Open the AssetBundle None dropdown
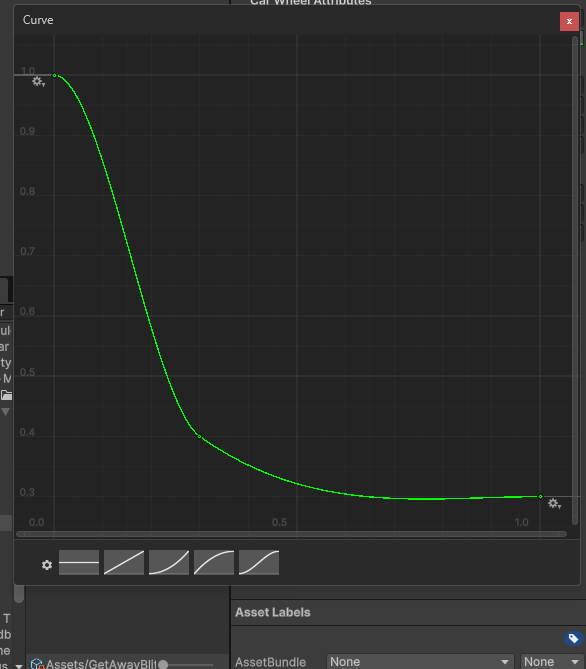Screen dimensions: 586x669 click(420, 662)
